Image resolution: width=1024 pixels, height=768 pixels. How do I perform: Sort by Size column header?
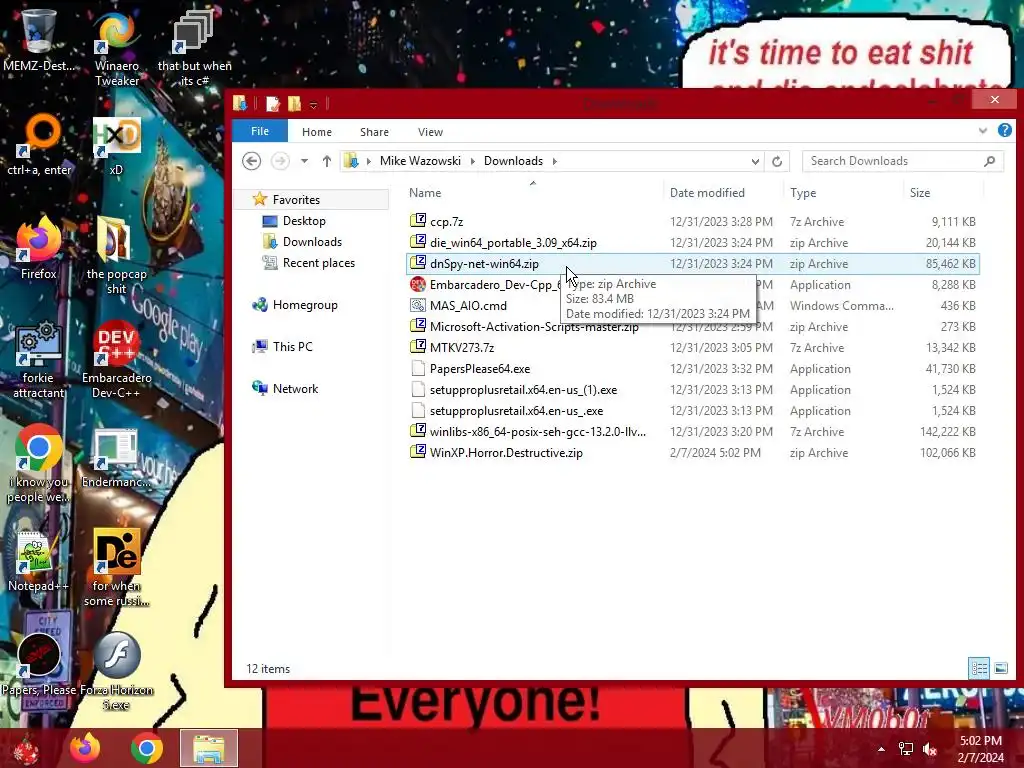pyautogui.click(x=944, y=193)
